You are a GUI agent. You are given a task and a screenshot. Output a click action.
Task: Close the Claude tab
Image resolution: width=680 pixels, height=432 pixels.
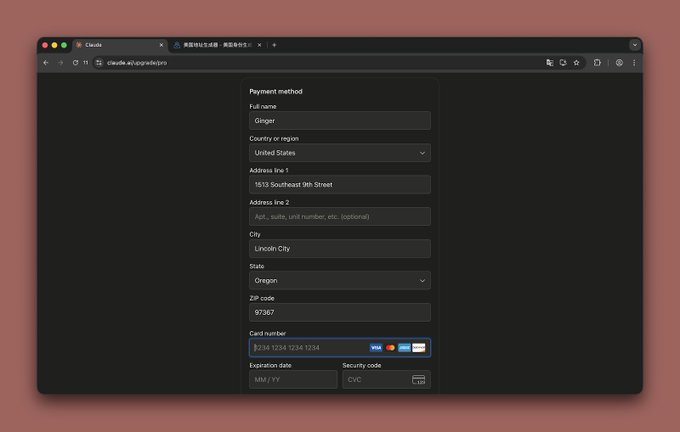161,45
